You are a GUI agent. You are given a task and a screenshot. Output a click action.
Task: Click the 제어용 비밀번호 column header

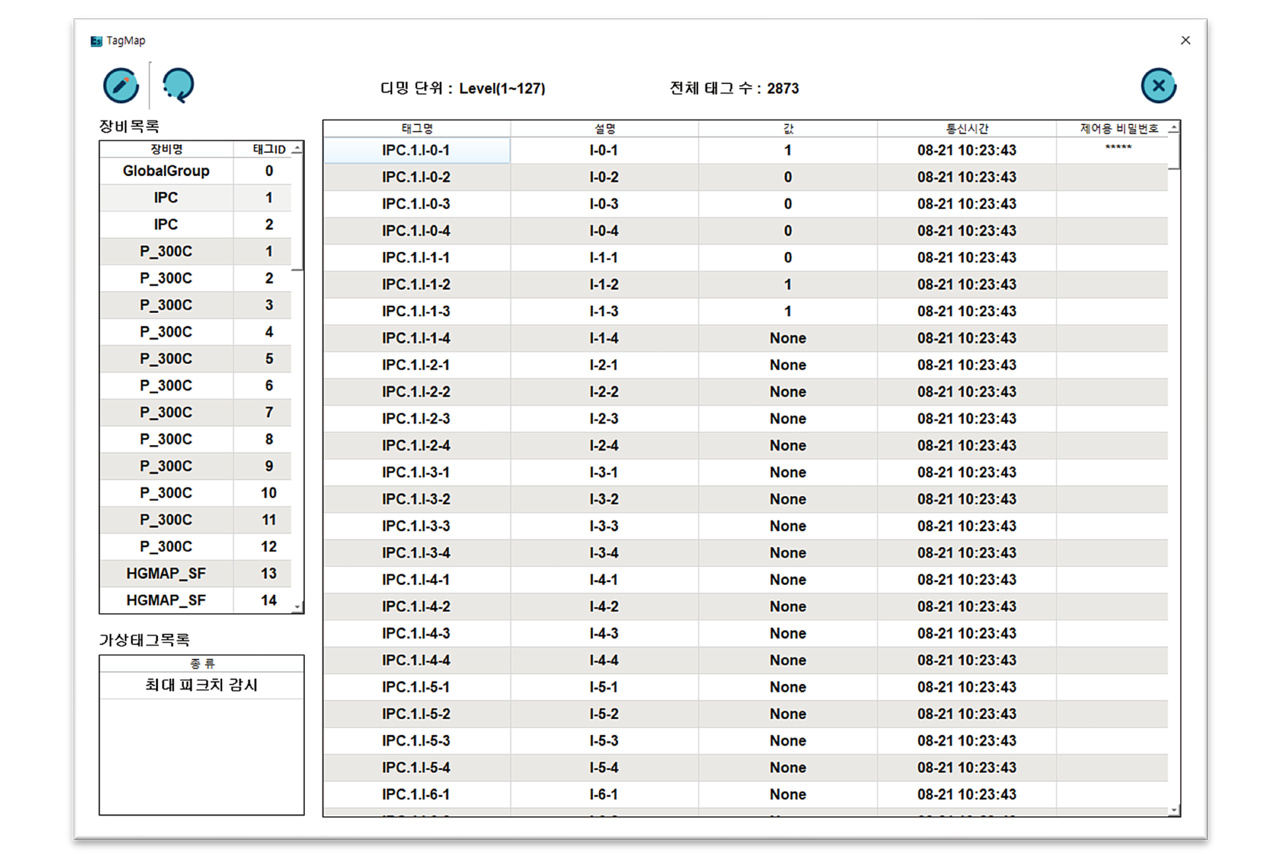1112,128
